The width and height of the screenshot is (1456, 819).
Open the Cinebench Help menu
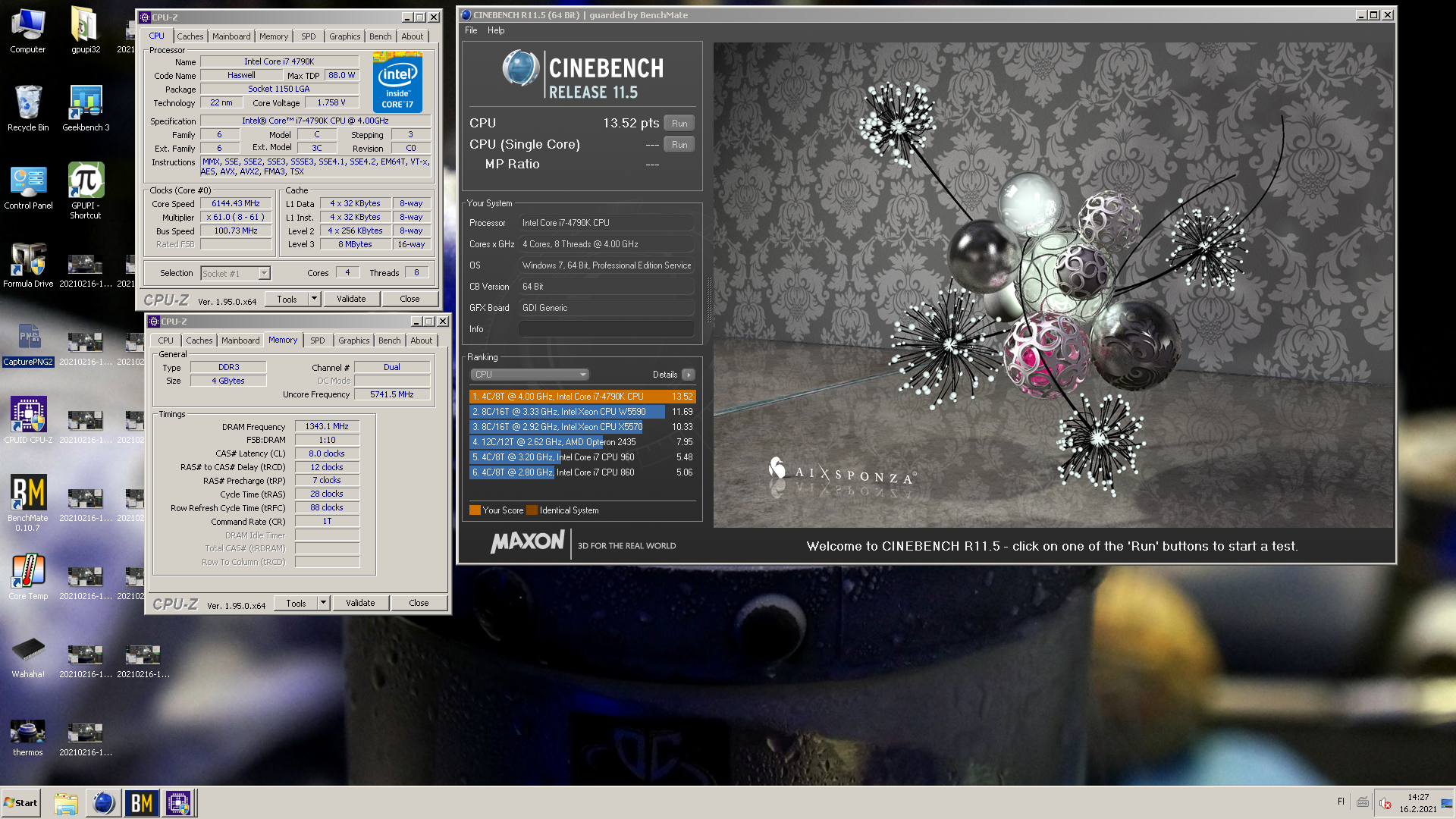click(496, 30)
